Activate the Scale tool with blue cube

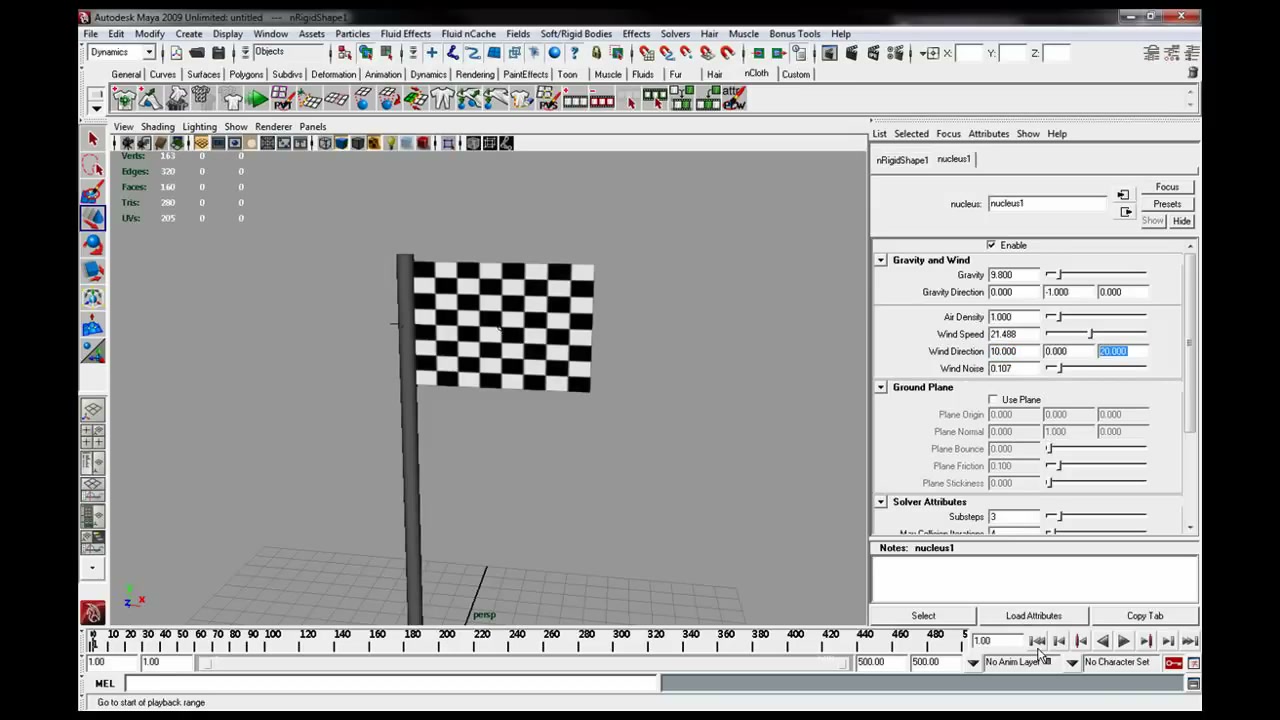click(93, 270)
